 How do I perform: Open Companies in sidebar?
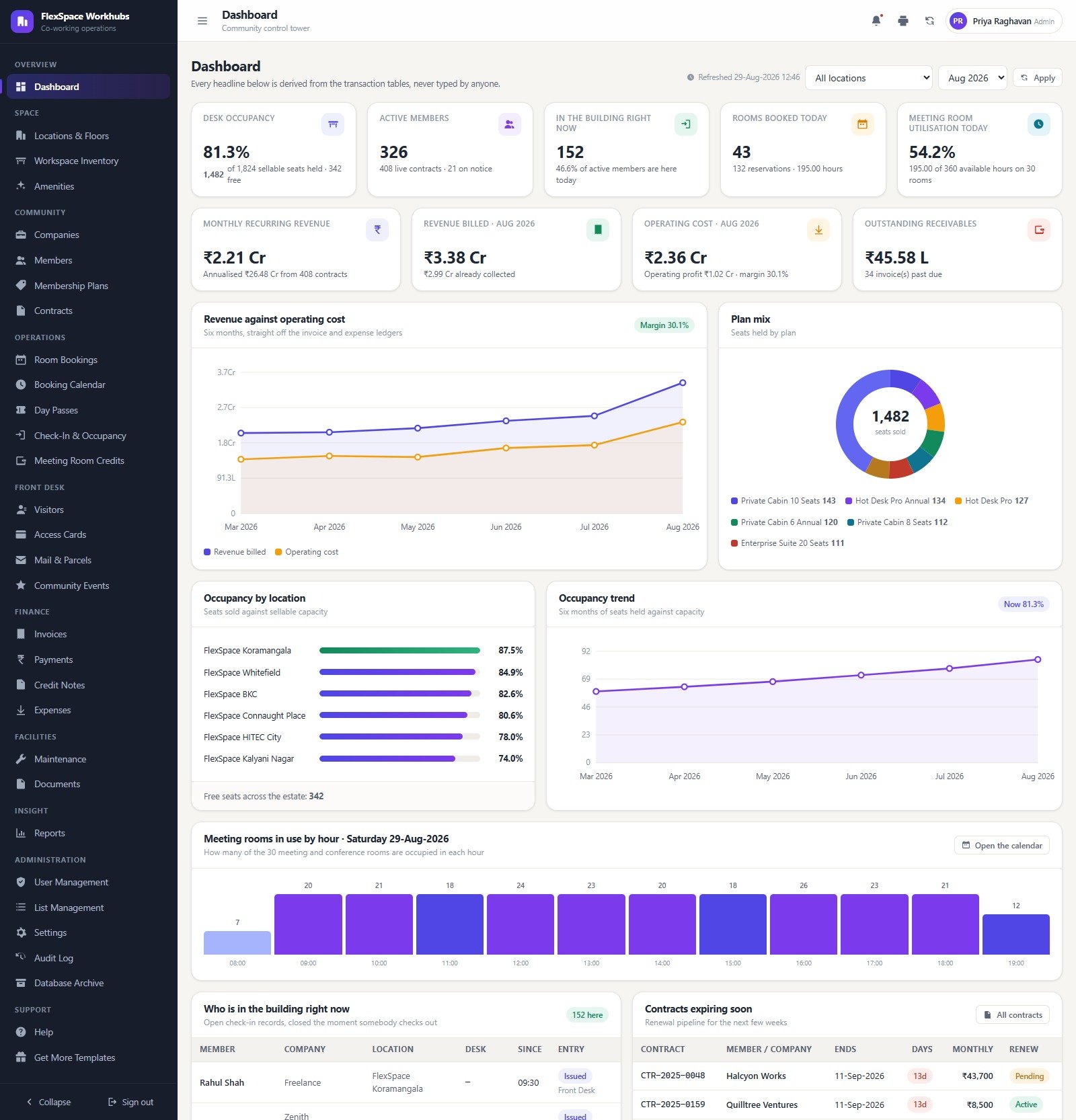point(88,235)
